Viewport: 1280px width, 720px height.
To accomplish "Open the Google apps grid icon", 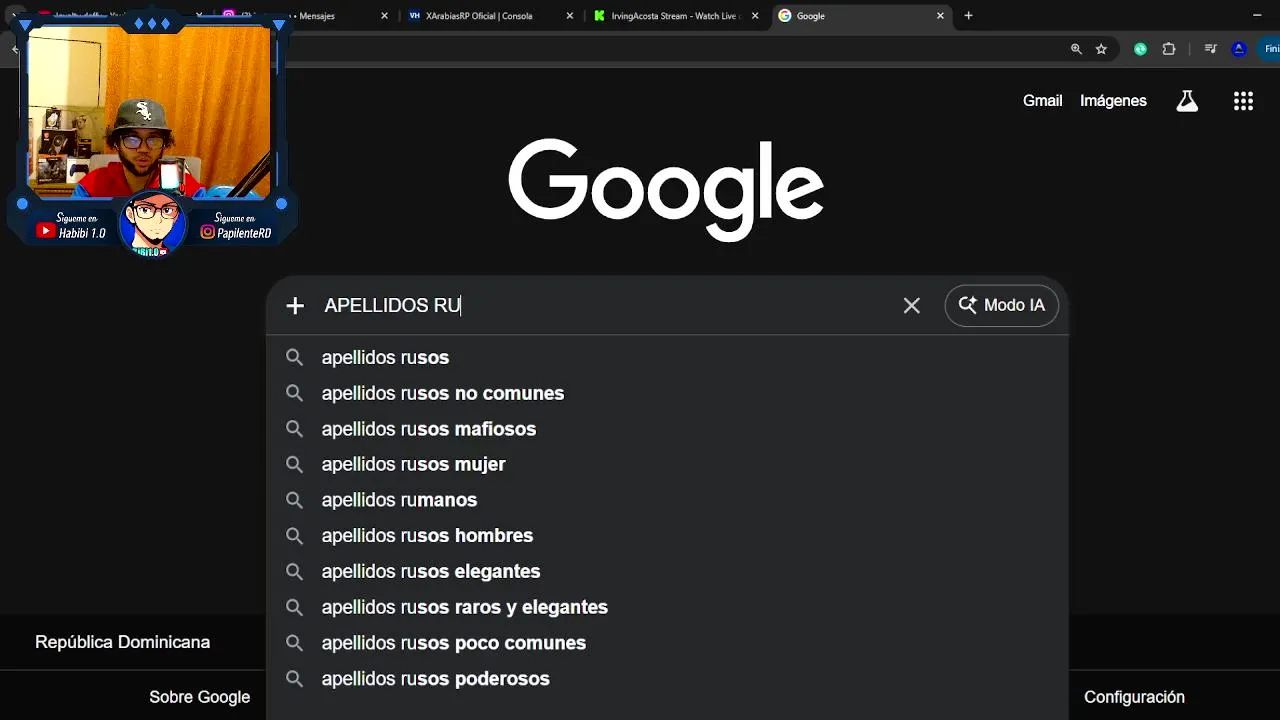I will tap(1243, 101).
